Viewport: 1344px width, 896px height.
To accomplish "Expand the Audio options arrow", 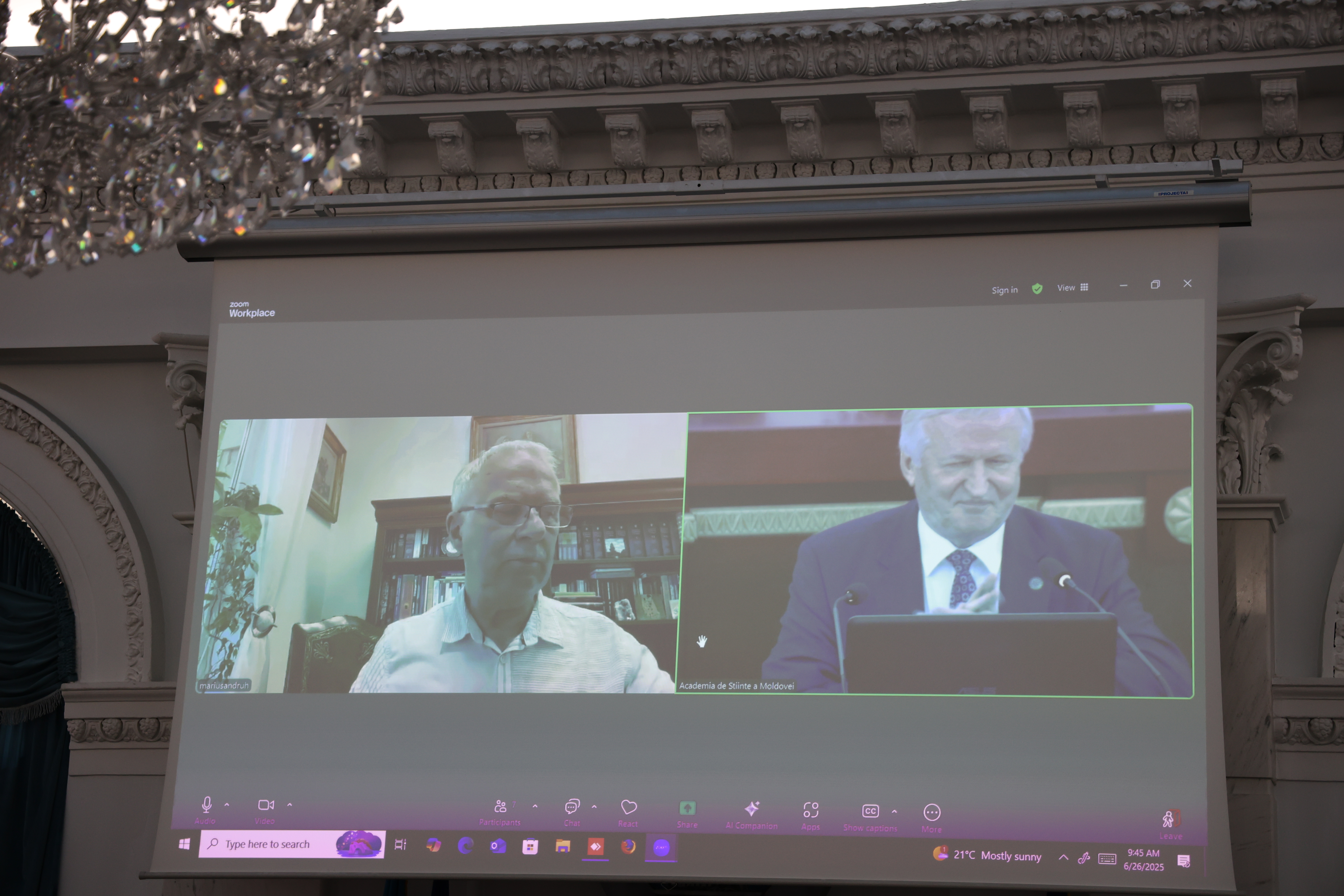I will pos(227,805).
